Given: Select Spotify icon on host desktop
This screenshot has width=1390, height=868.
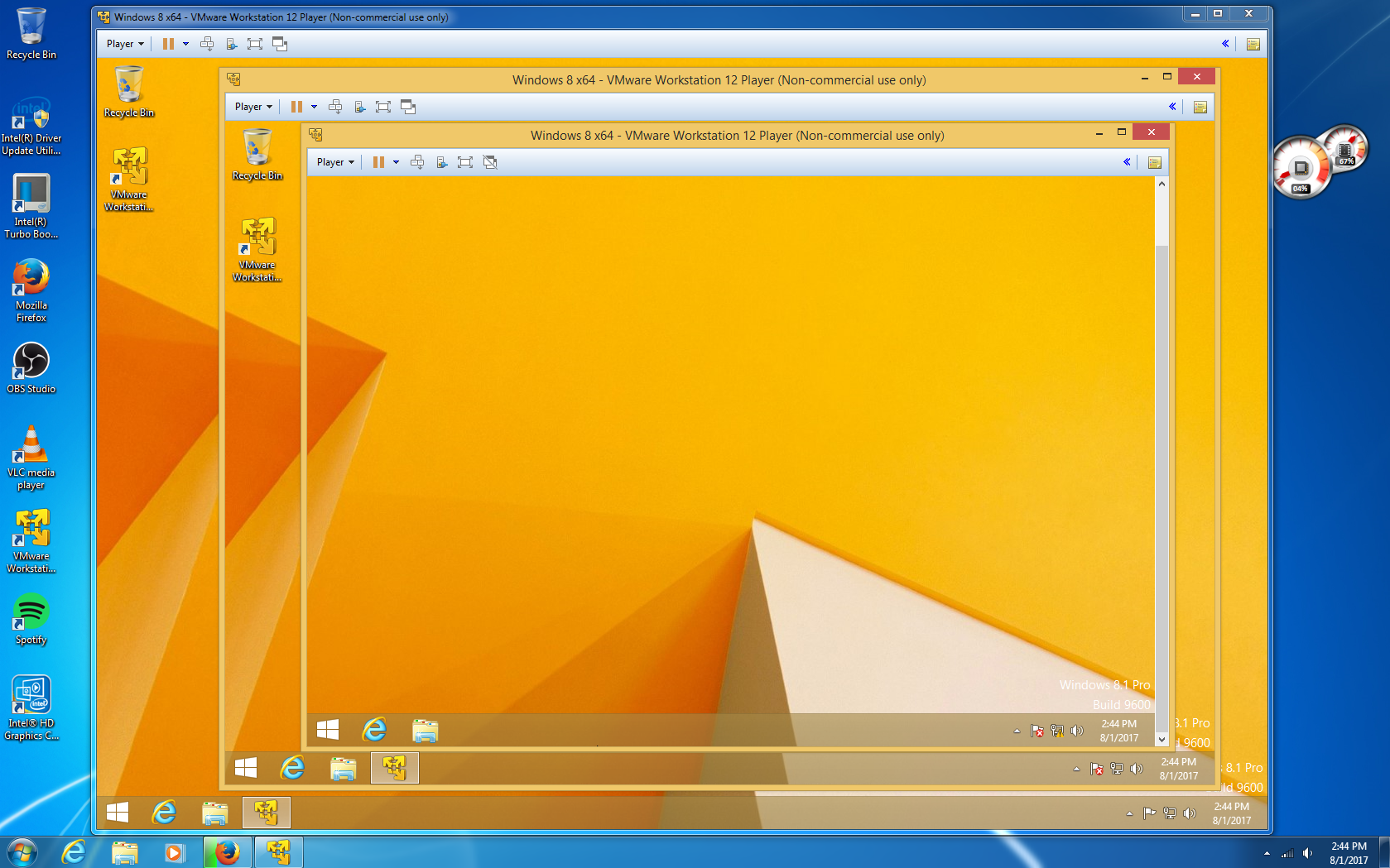Looking at the screenshot, I should (x=31, y=619).
